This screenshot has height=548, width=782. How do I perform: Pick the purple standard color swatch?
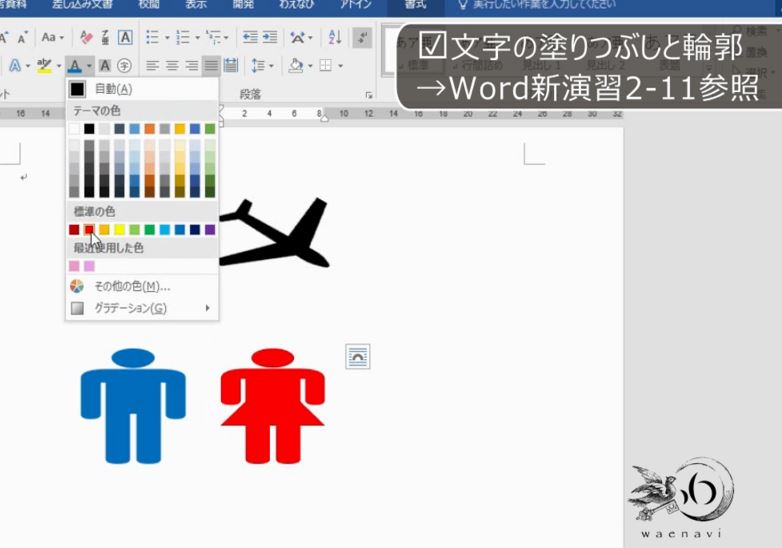tap(210, 229)
